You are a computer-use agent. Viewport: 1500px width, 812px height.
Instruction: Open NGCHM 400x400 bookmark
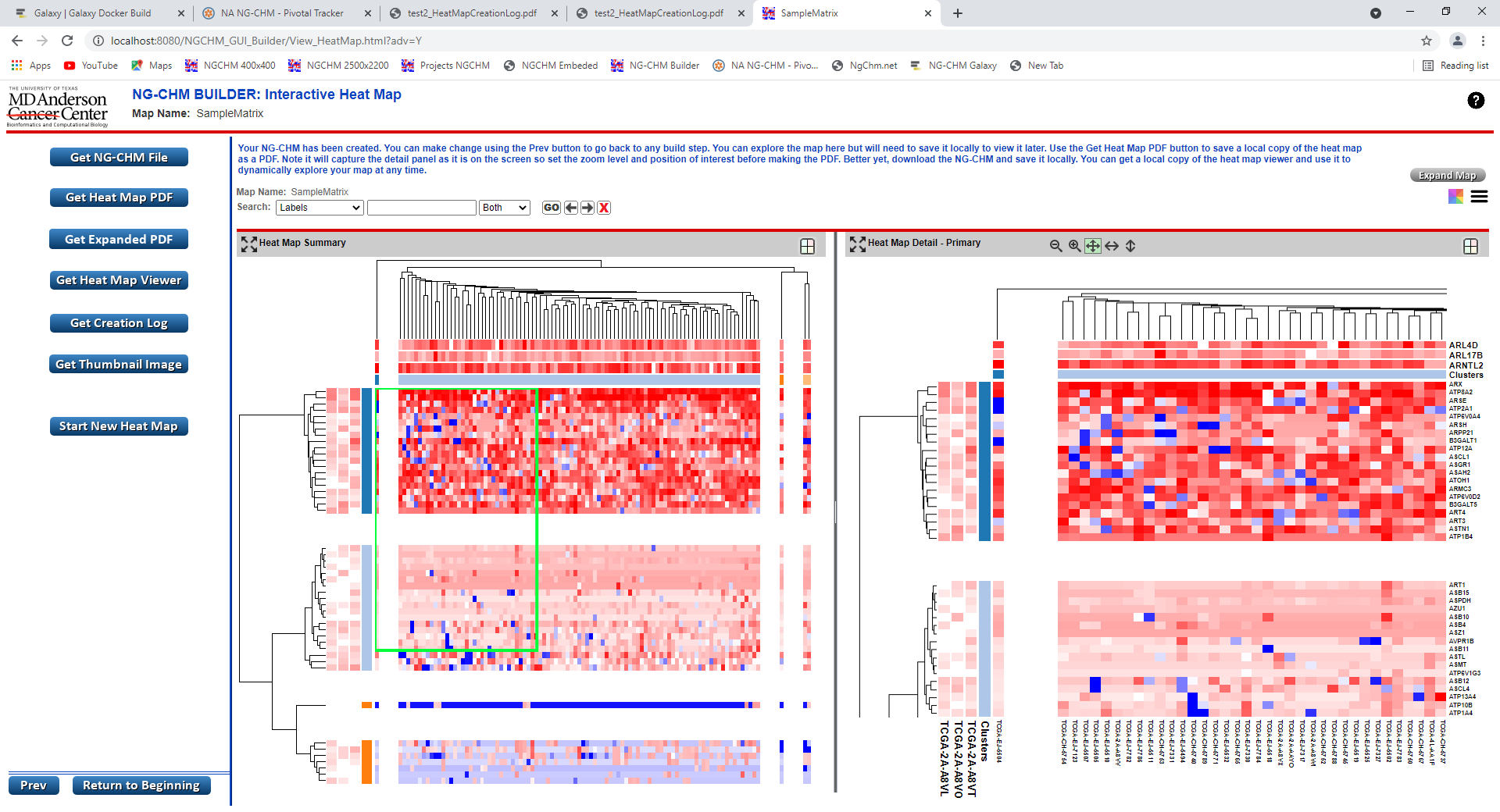(x=230, y=66)
